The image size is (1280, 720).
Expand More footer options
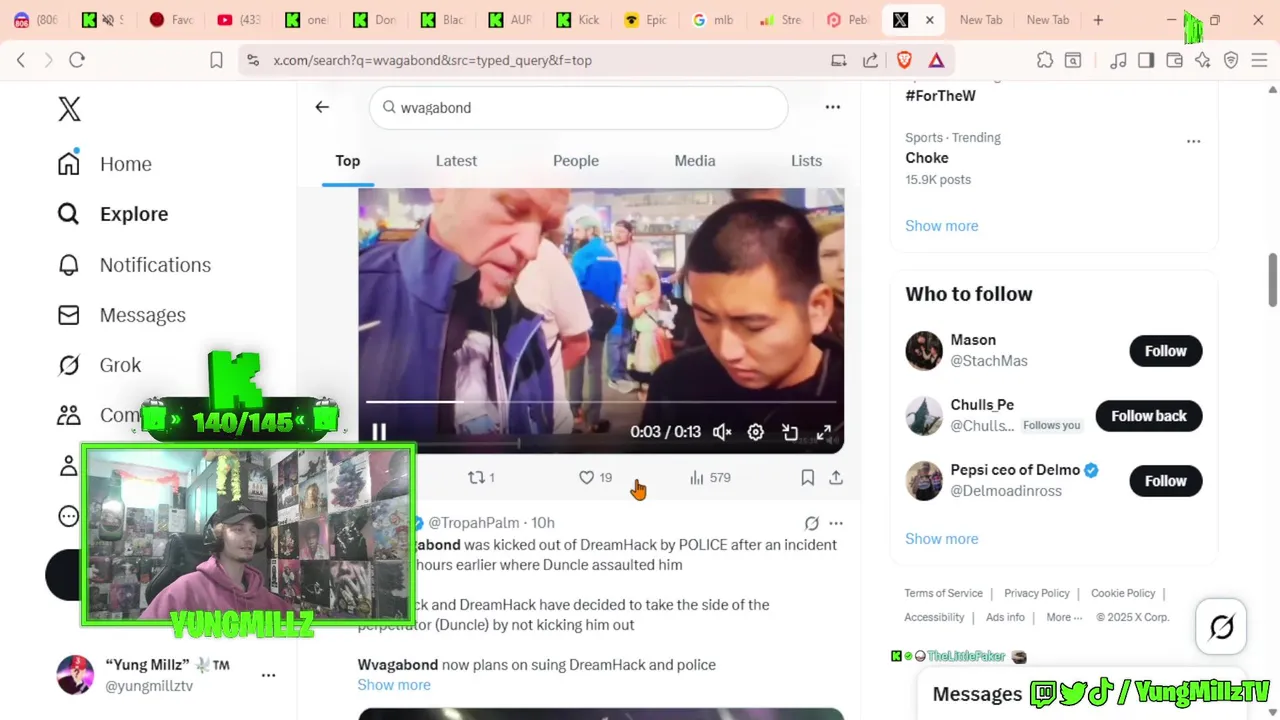pos(1064,617)
